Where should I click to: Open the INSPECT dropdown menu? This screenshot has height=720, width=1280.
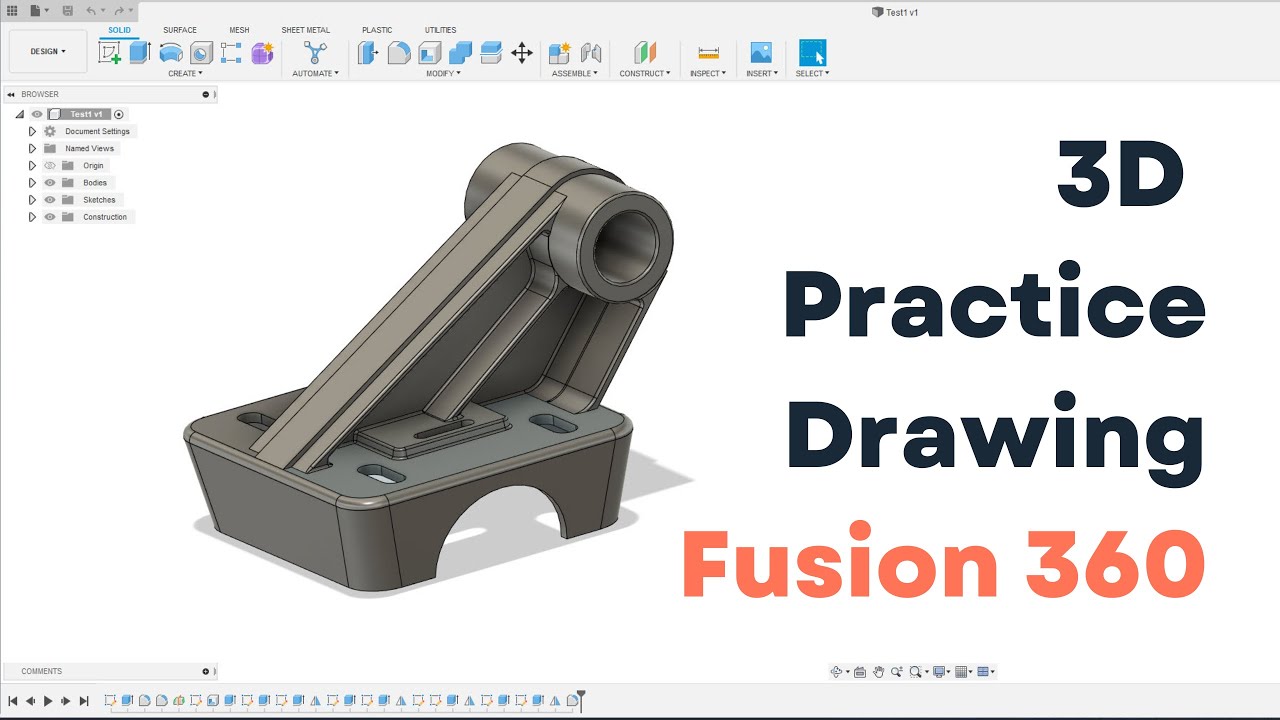click(708, 74)
